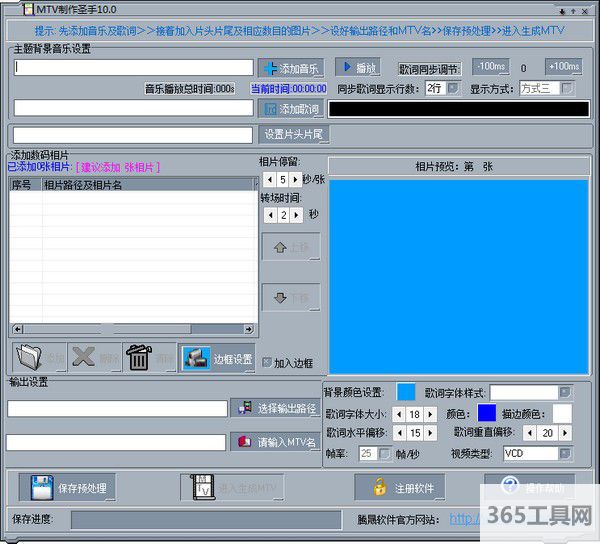Click the trash can clear photos icon

140,358
